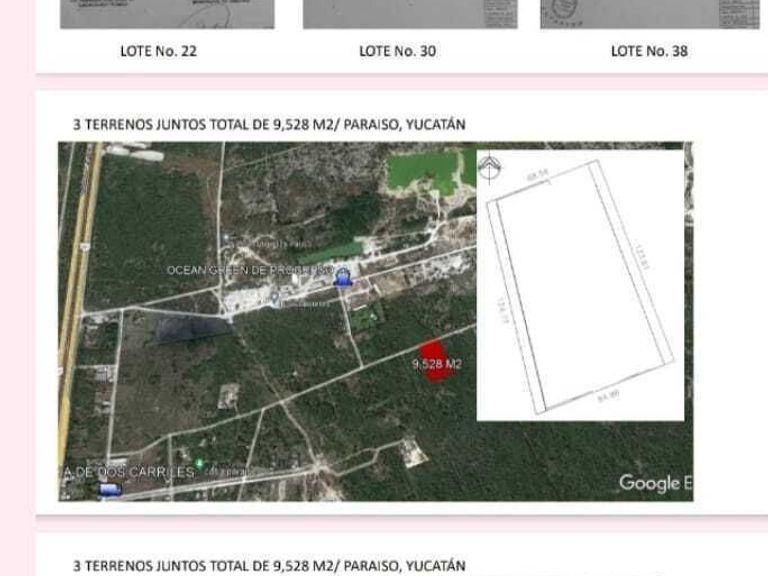Viewport: 768px width, 576px height.
Task: Click the small blue location pin below Ocean Green label
Action: (275, 297)
